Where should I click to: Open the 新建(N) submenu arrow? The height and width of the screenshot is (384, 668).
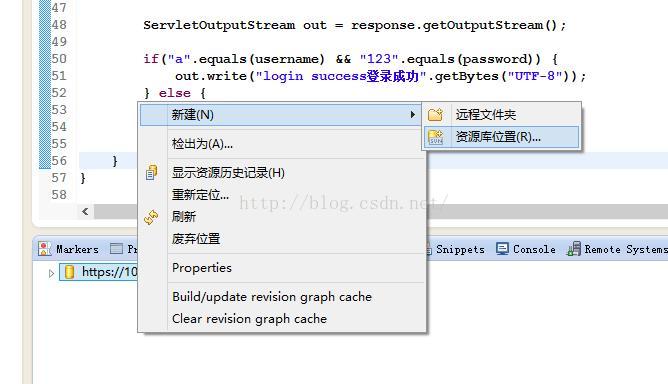(x=412, y=115)
